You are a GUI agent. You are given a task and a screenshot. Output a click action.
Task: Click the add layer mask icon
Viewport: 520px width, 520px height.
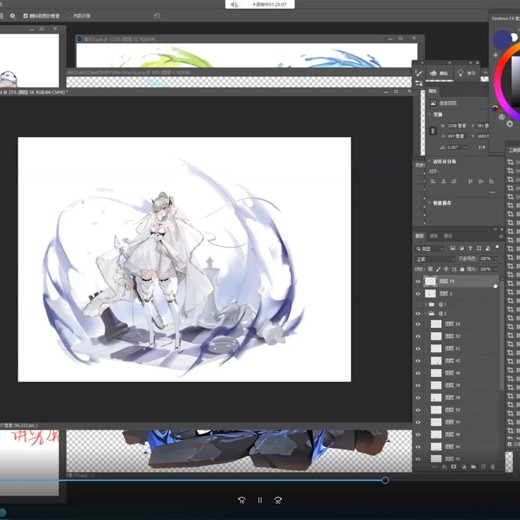pos(454,467)
